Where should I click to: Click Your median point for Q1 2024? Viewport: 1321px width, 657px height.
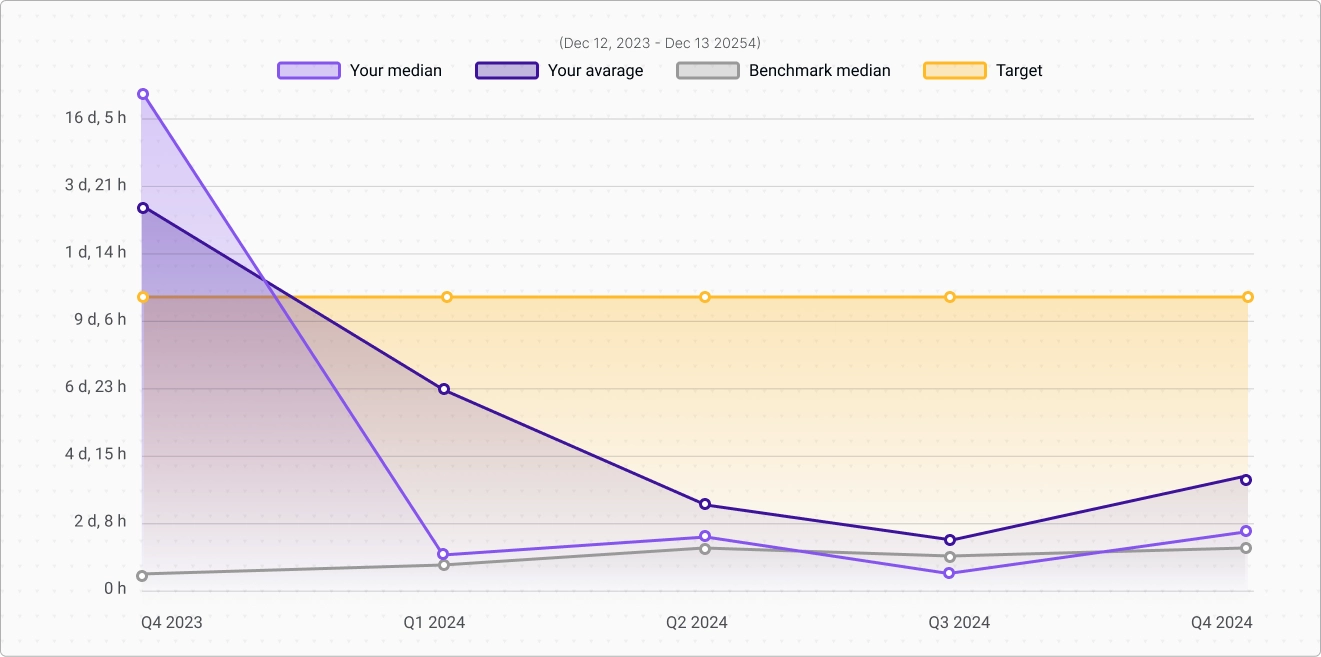(443, 555)
